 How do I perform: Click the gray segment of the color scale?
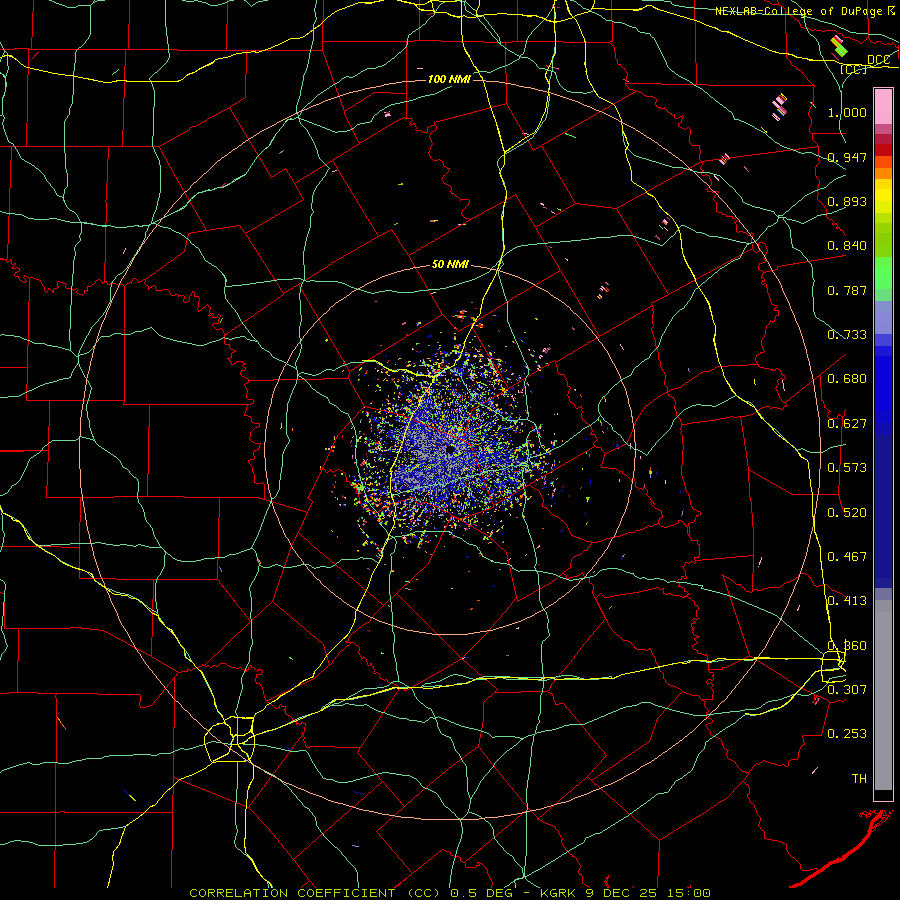[883, 695]
